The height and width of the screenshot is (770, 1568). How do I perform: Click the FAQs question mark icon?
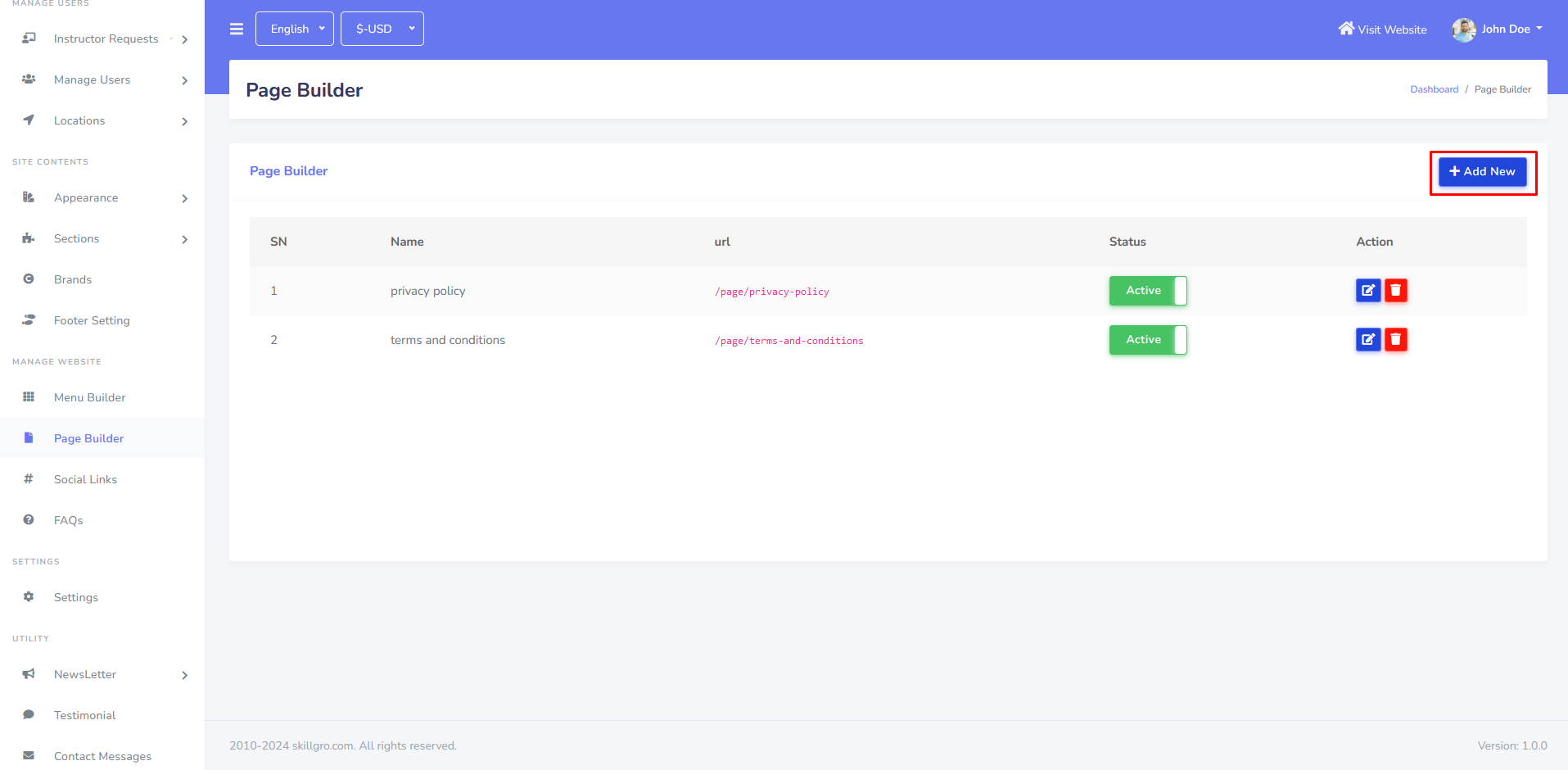(29, 520)
